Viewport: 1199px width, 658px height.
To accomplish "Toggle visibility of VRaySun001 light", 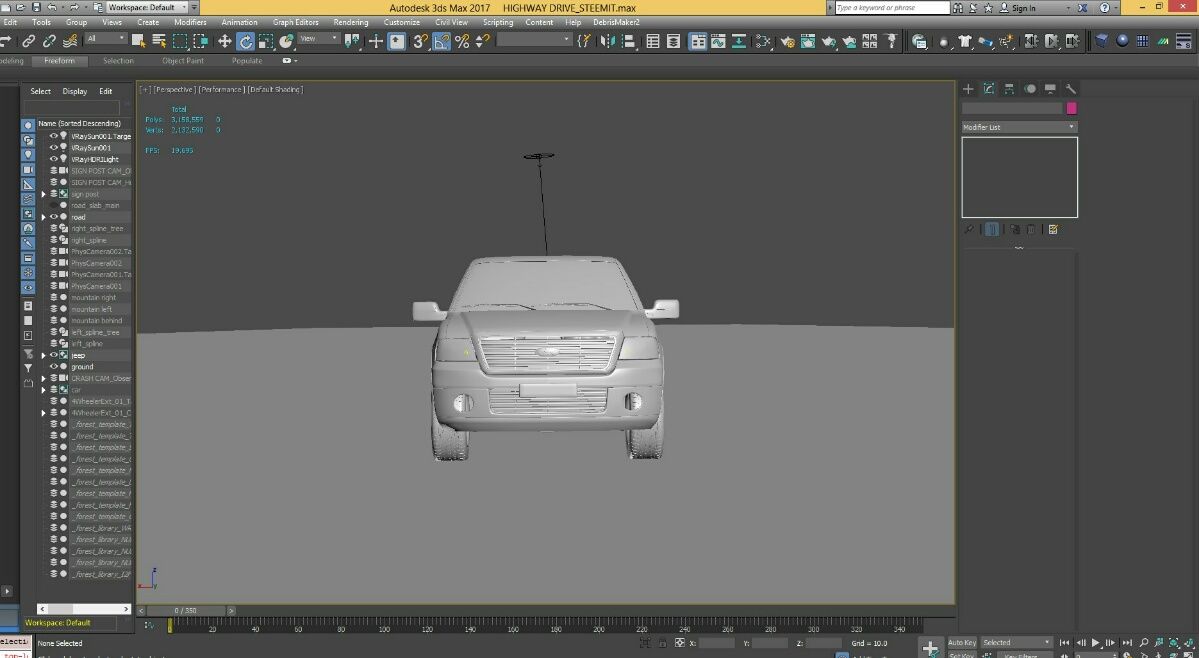I will click(x=54, y=147).
